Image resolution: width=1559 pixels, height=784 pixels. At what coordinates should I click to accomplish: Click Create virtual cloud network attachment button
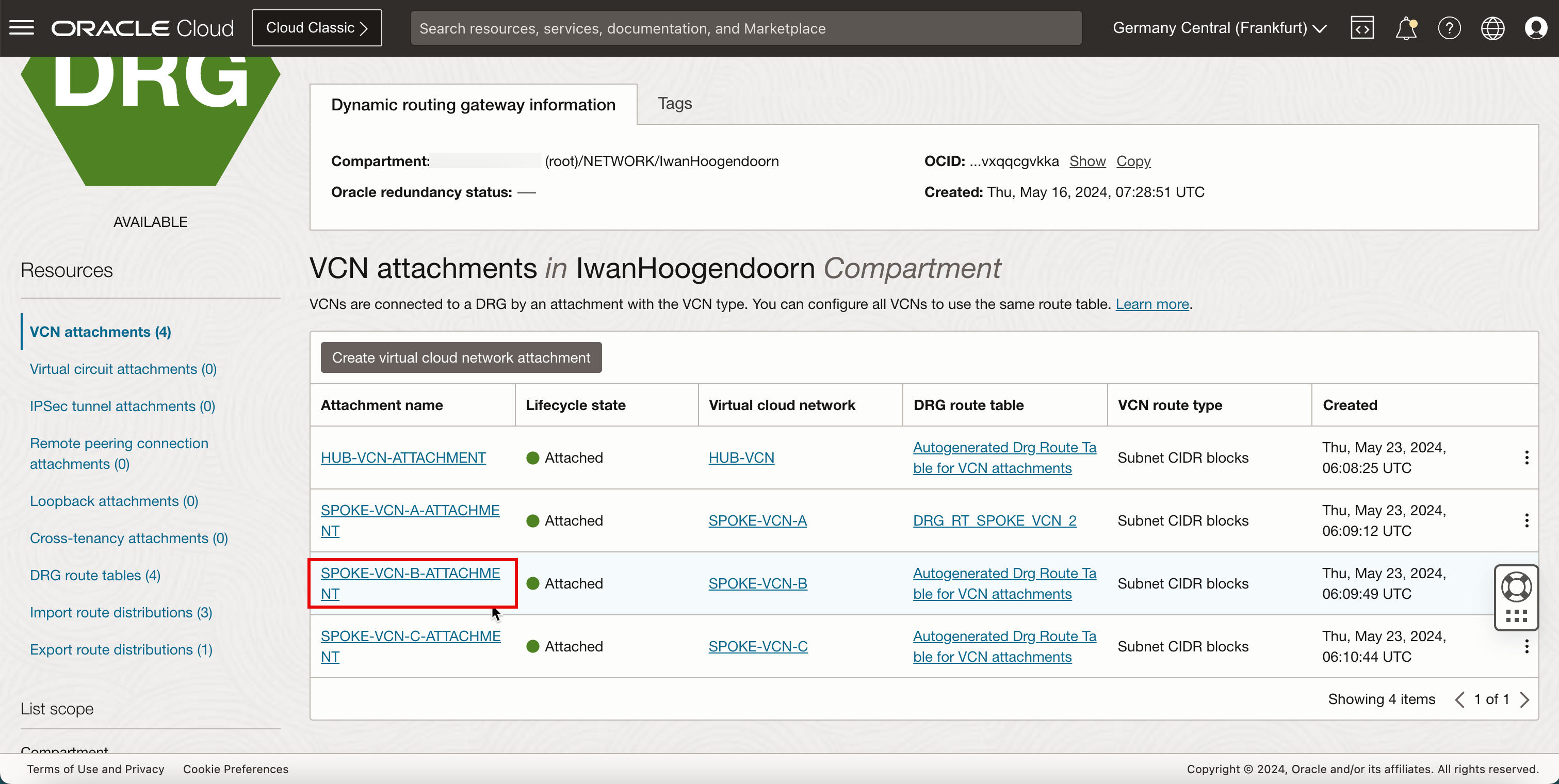tap(461, 357)
